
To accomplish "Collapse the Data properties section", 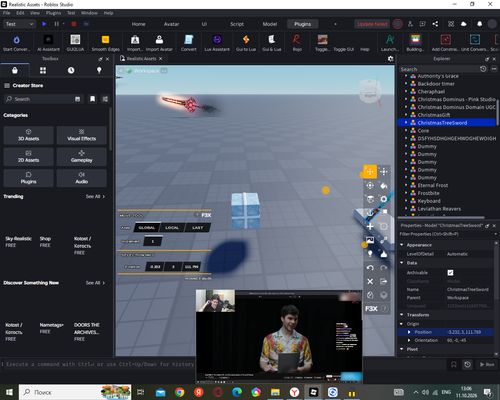I will tap(402, 263).
